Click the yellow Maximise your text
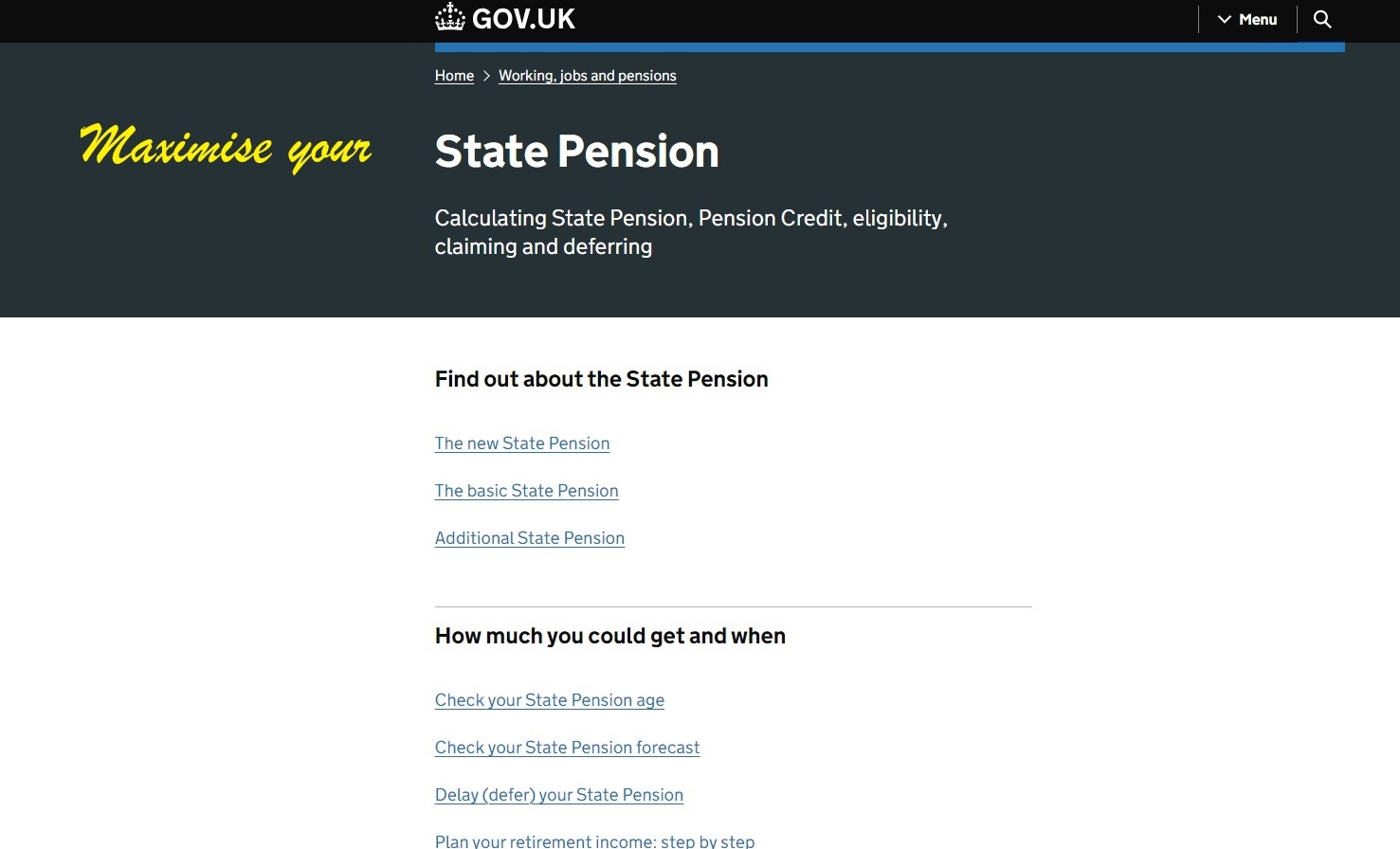 pyautogui.click(x=226, y=148)
